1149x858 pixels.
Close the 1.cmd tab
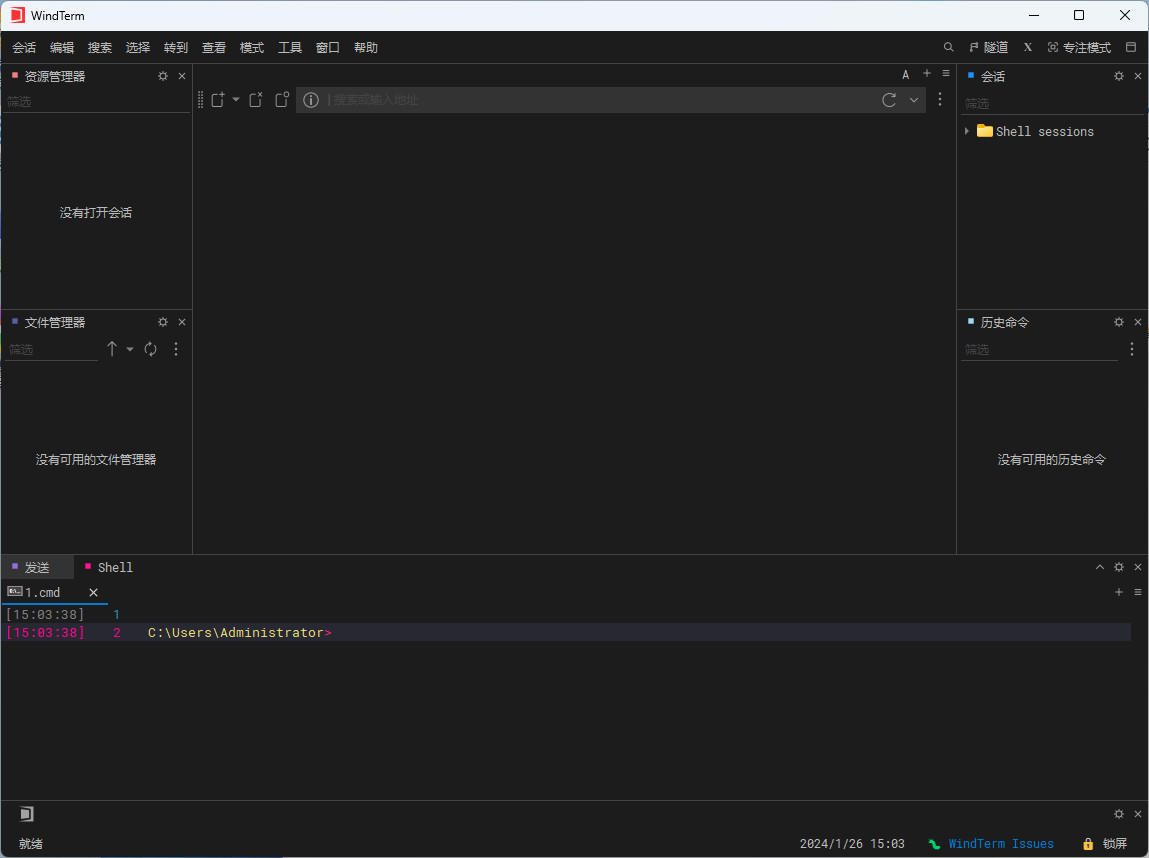(x=93, y=593)
